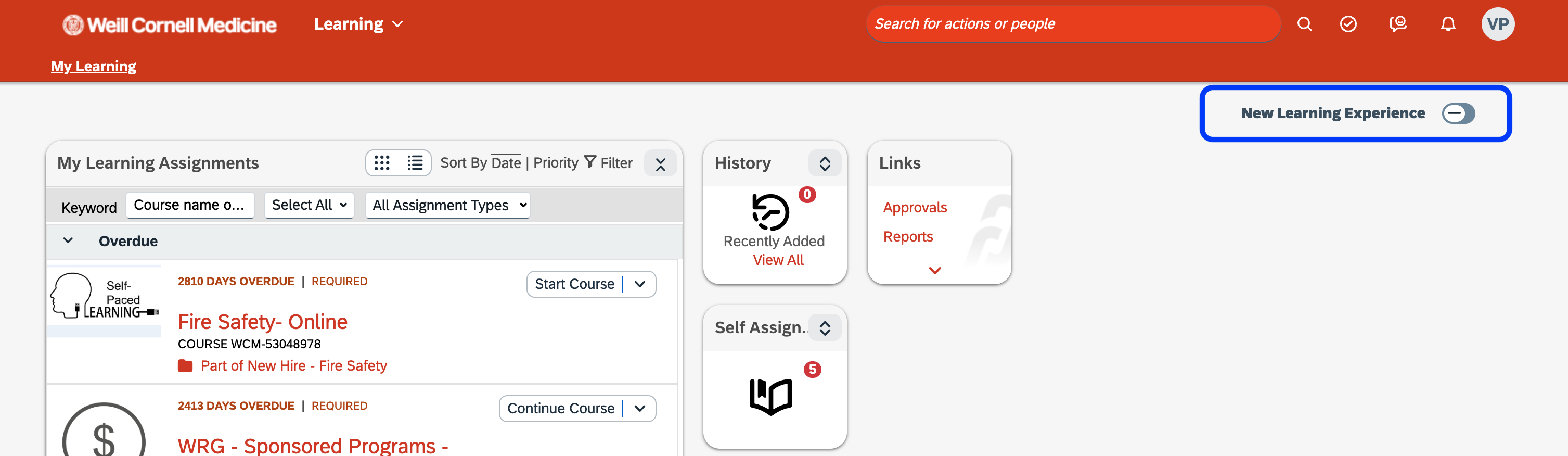This screenshot has height=456, width=1568.
Task: Click the 5 badge on Self Assign
Action: [x=812, y=370]
